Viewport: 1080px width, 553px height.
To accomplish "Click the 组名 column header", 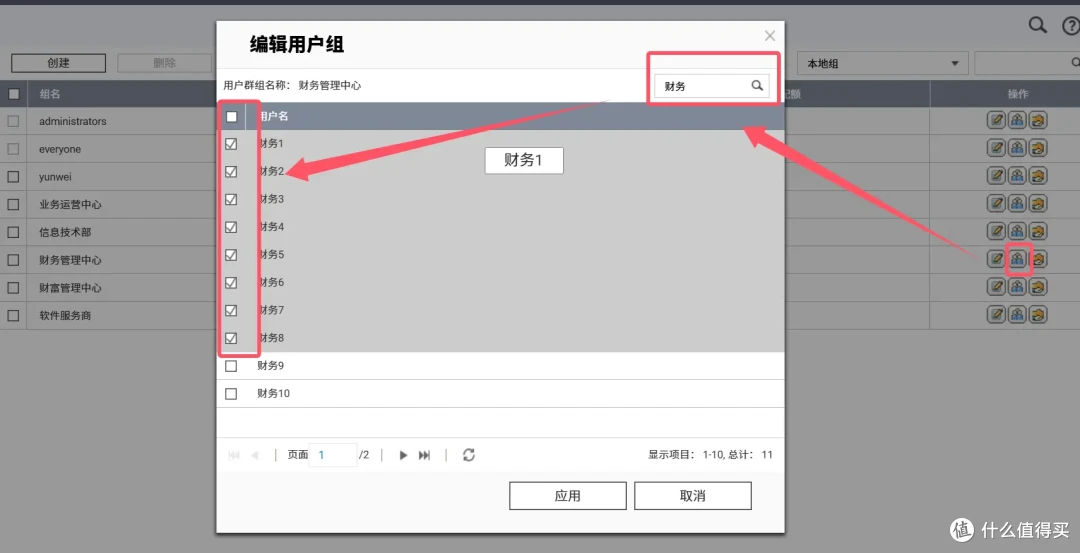I will [50, 94].
